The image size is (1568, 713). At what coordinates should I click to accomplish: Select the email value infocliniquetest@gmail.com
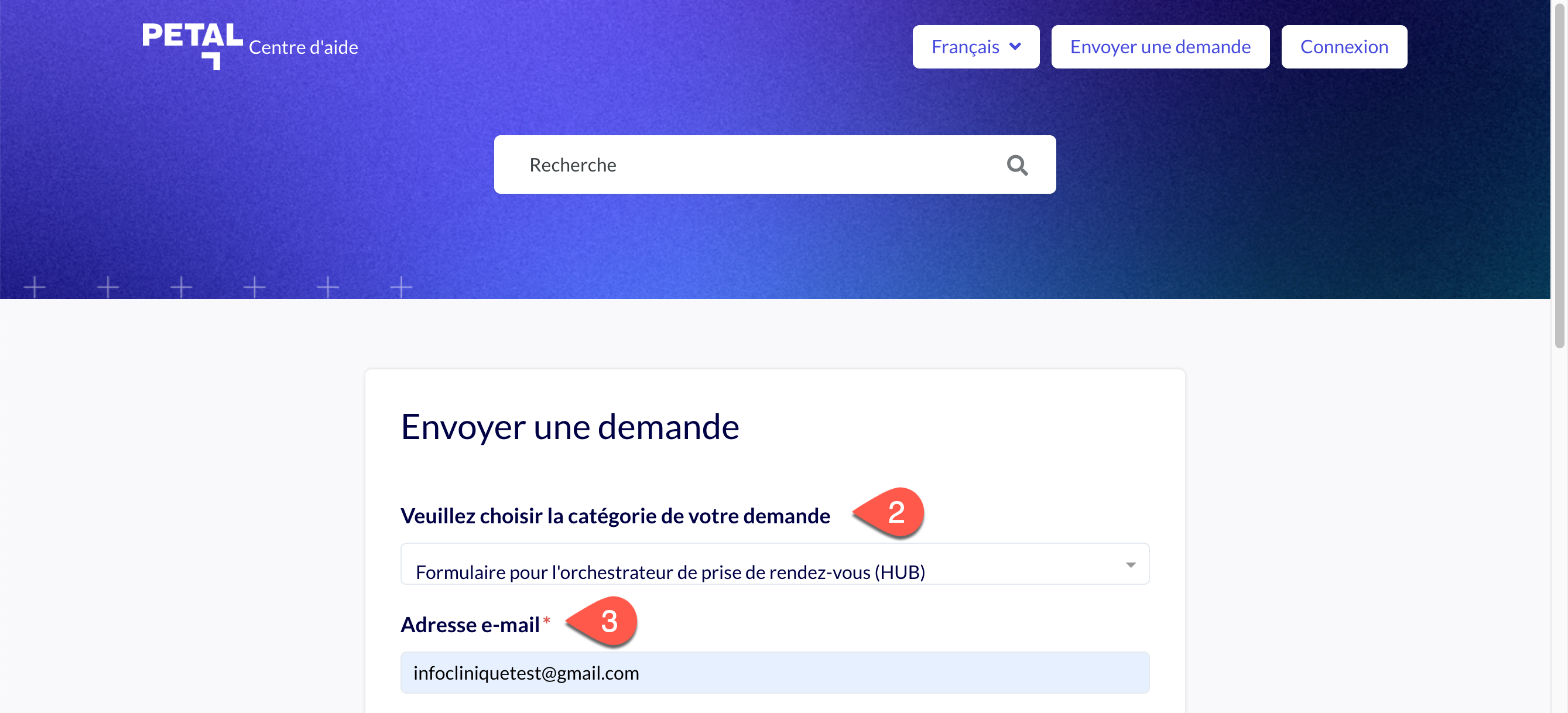[526, 672]
